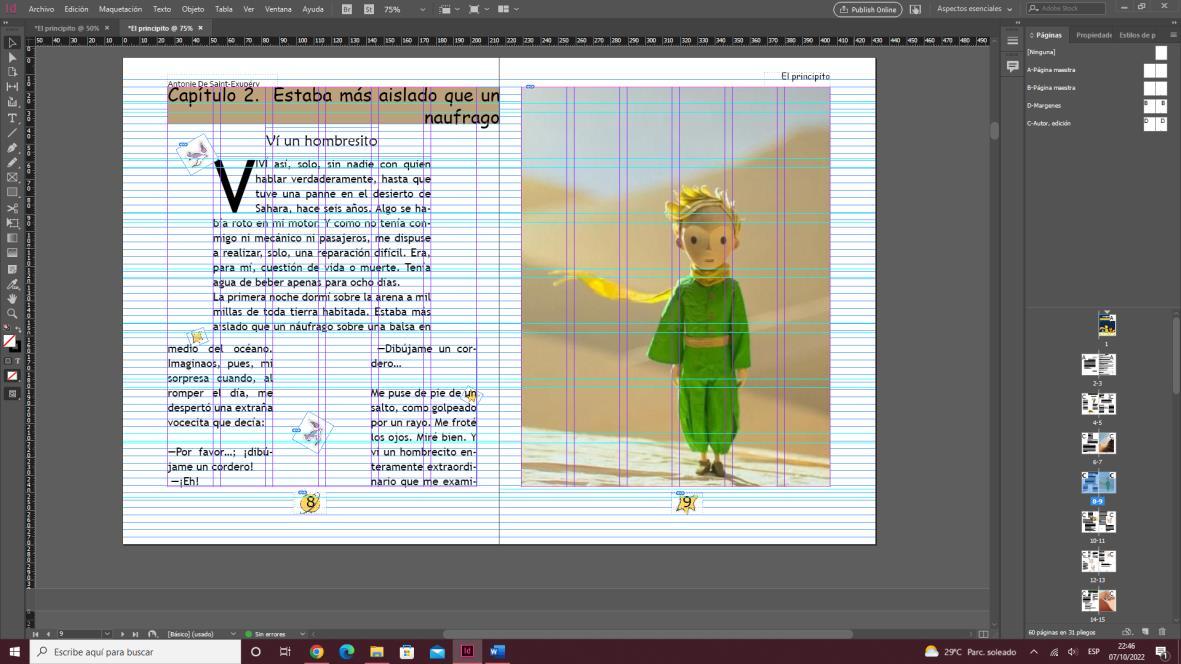Viewport: 1181px width, 664px height.
Task: Open Adobe Stock via St icon
Action: [369, 9]
